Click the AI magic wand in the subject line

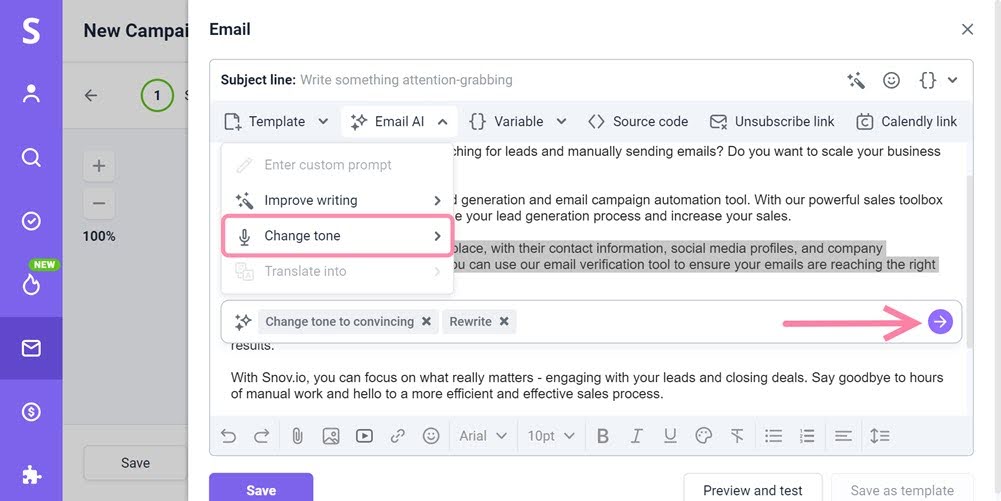[856, 80]
